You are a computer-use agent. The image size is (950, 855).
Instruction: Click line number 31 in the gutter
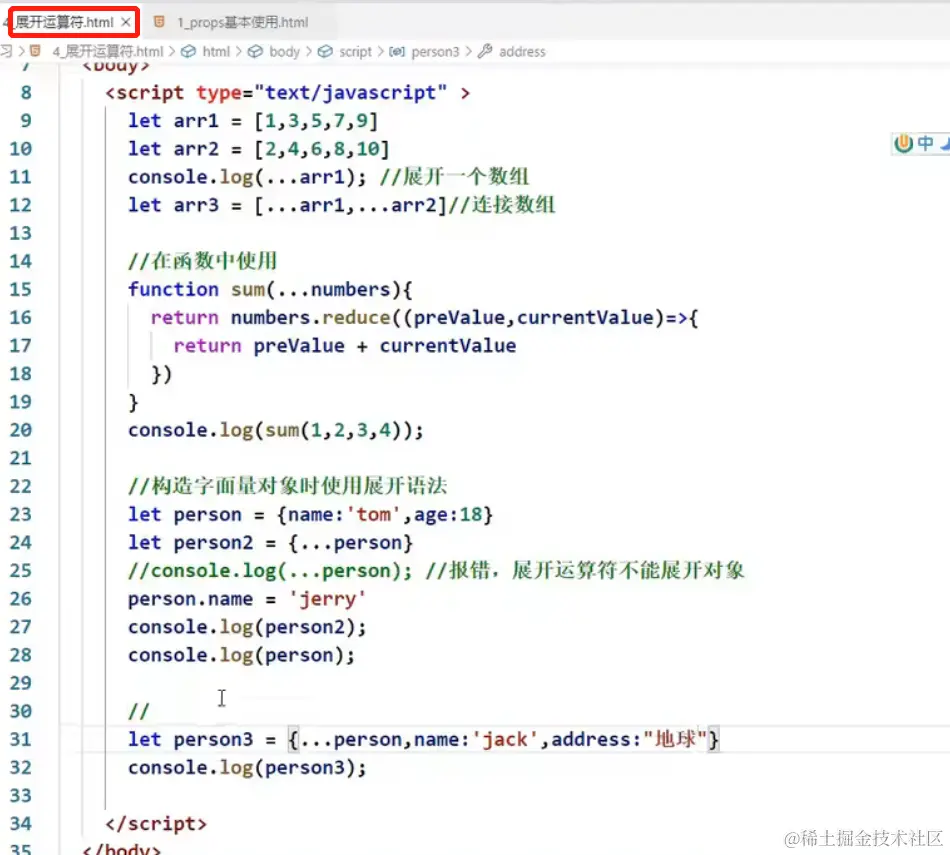(x=21, y=739)
